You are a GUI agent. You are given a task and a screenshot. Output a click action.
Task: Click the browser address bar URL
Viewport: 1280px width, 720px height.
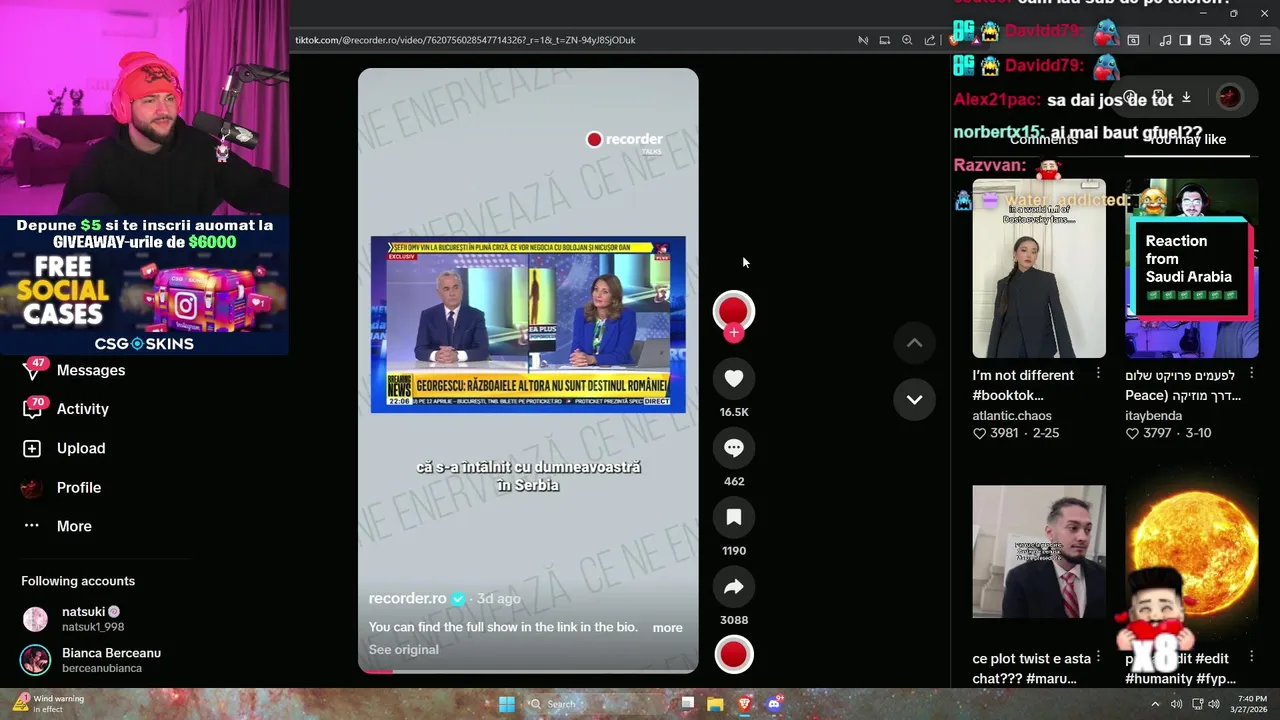pyautogui.click(x=465, y=40)
